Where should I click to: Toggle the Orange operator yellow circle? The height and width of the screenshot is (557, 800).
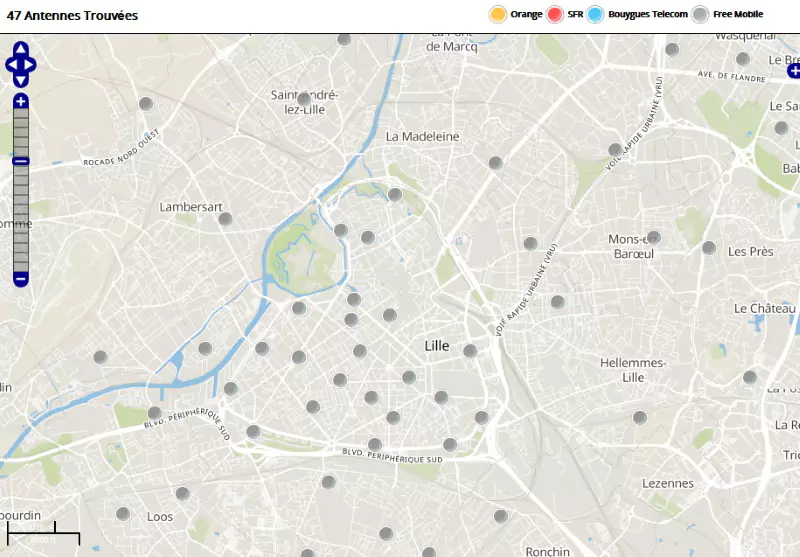point(497,14)
